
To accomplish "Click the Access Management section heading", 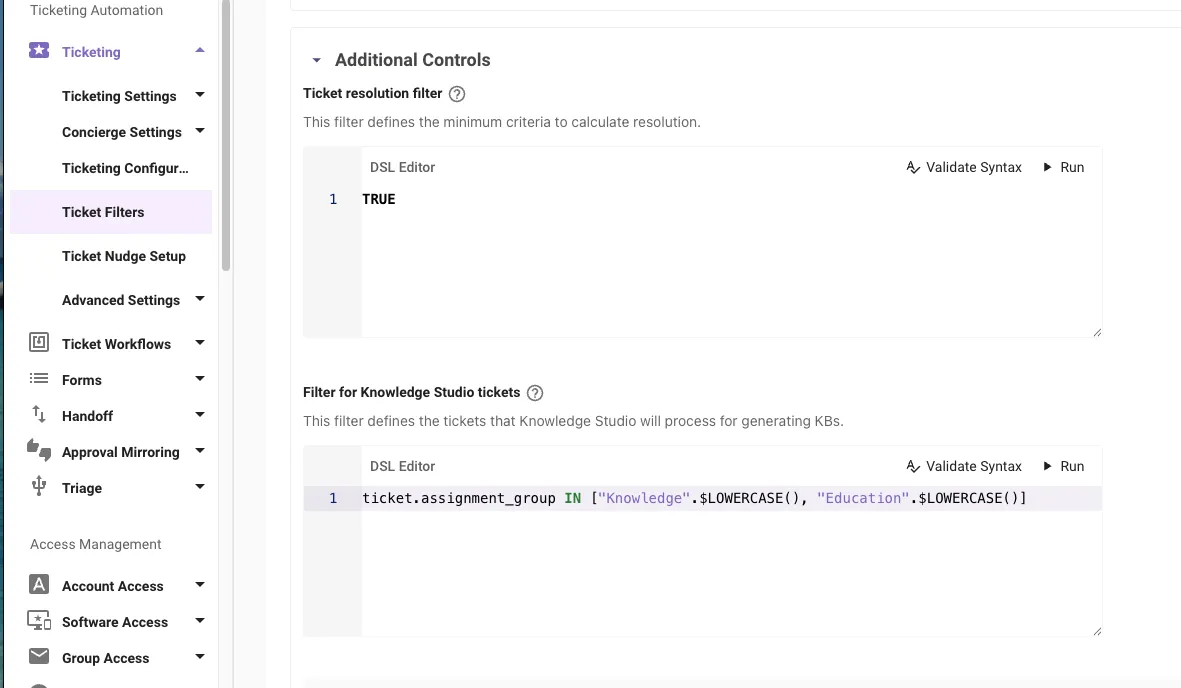I will tap(96, 544).
